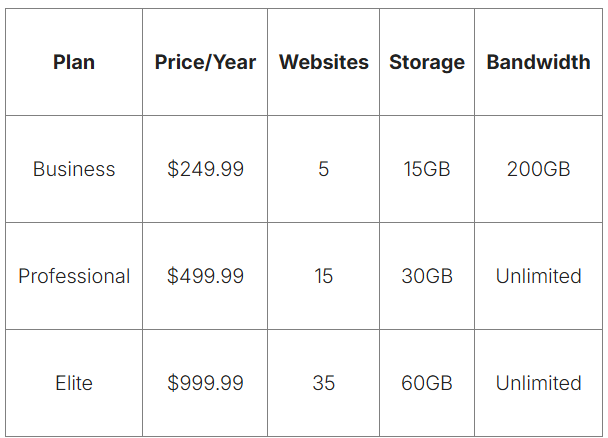608x438 pixels.
Task: Click the Plan column header
Action: pyautogui.click(x=74, y=62)
